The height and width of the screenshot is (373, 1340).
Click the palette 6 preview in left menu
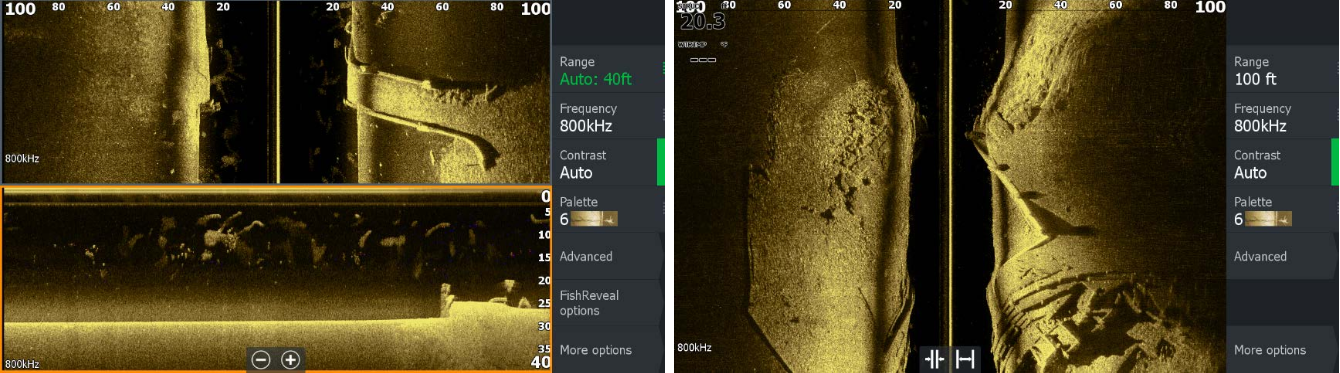pos(595,219)
